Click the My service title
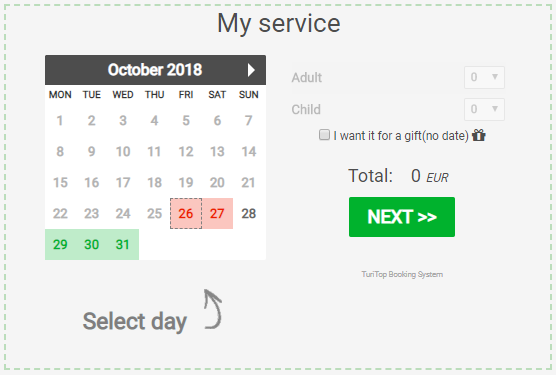This screenshot has height=375, width=556. (x=279, y=23)
